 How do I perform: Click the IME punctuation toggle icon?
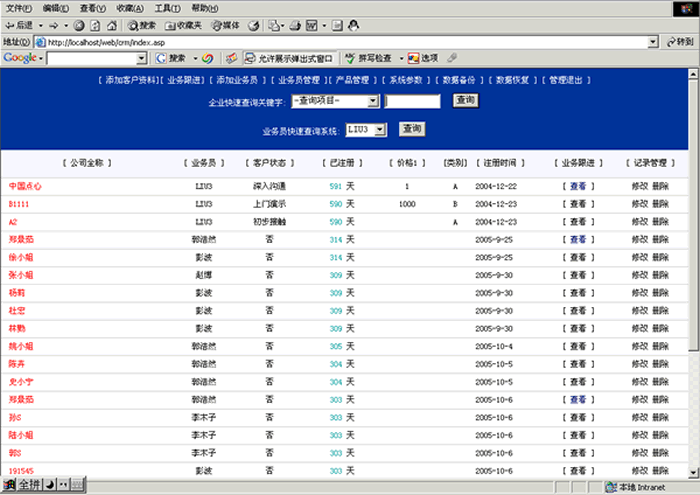point(63,484)
